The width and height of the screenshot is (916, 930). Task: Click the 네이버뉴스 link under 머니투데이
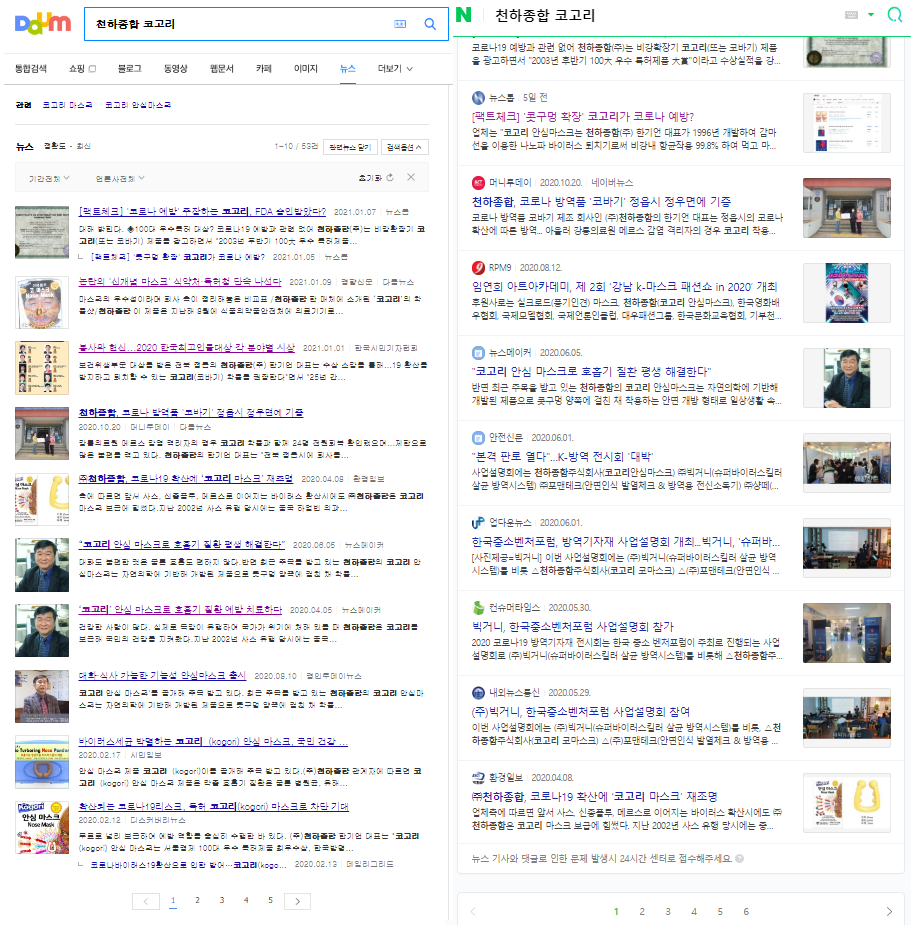(612, 183)
